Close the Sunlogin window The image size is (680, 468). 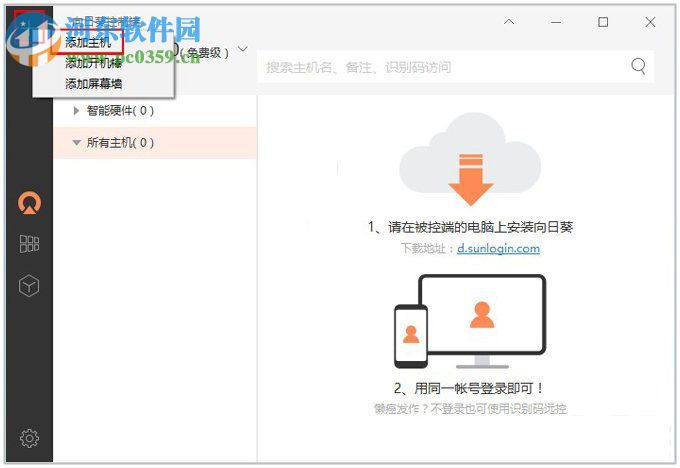(650, 22)
